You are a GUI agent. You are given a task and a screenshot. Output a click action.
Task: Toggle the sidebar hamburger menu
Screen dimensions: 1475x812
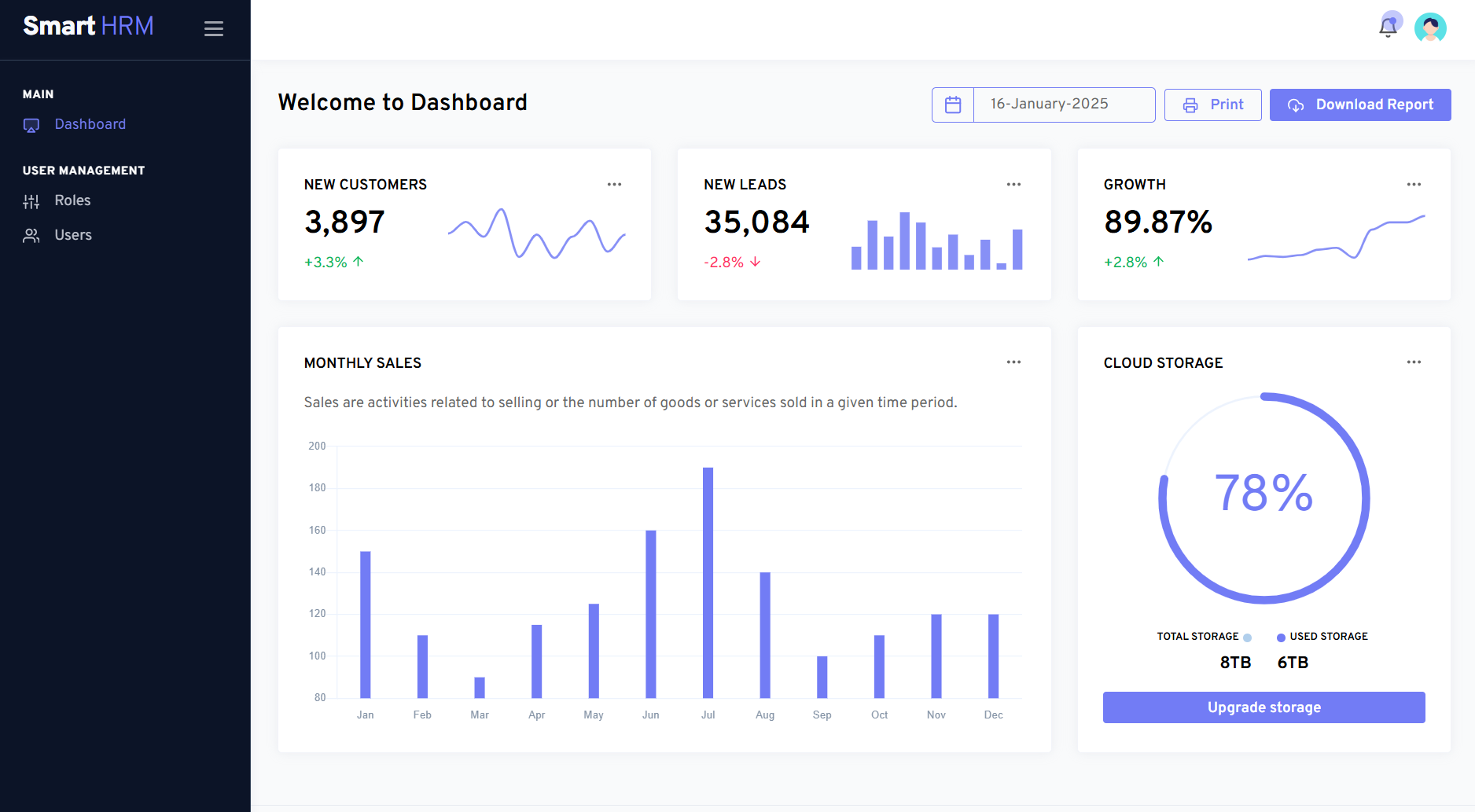pos(214,29)
